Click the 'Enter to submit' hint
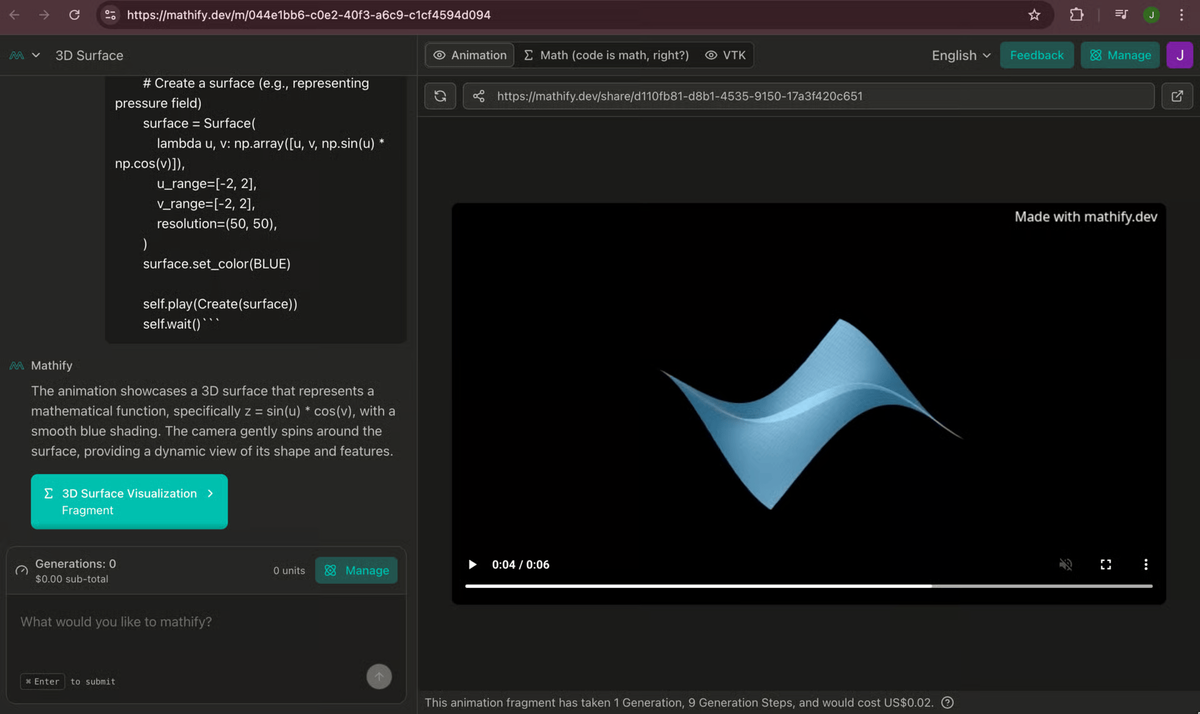 (x=68, y=682)
